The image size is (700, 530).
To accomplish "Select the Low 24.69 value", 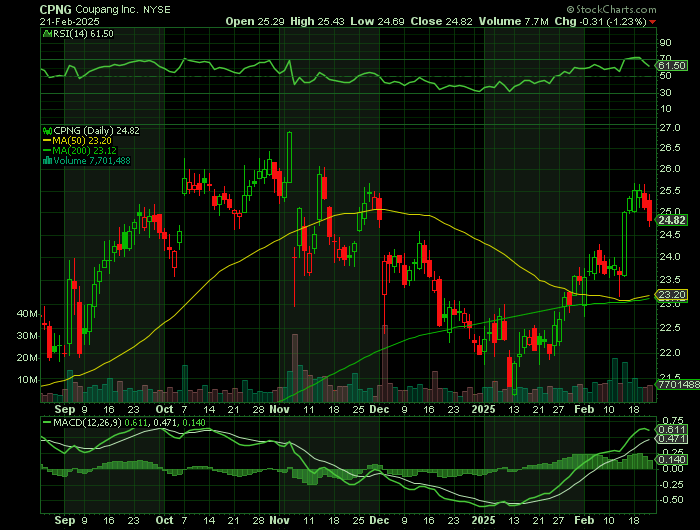I will pos(378,21).
